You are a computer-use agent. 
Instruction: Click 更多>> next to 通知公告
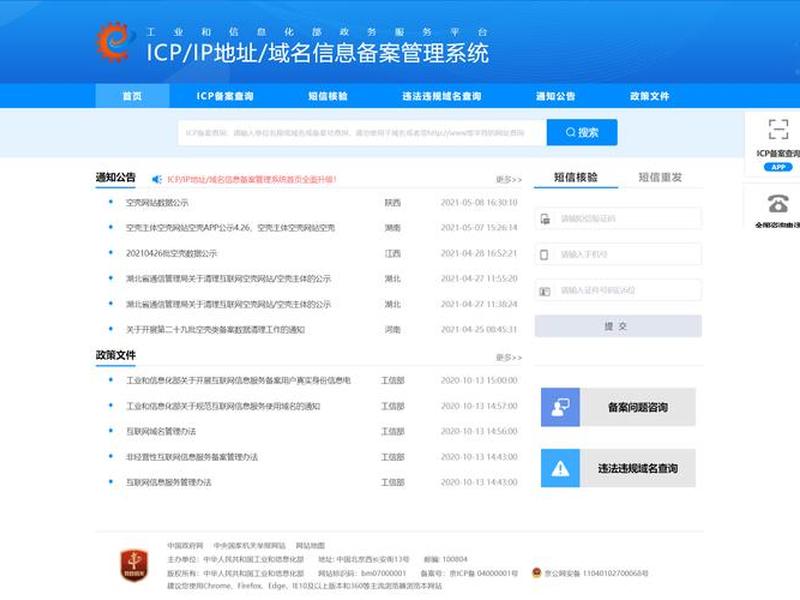509,180
